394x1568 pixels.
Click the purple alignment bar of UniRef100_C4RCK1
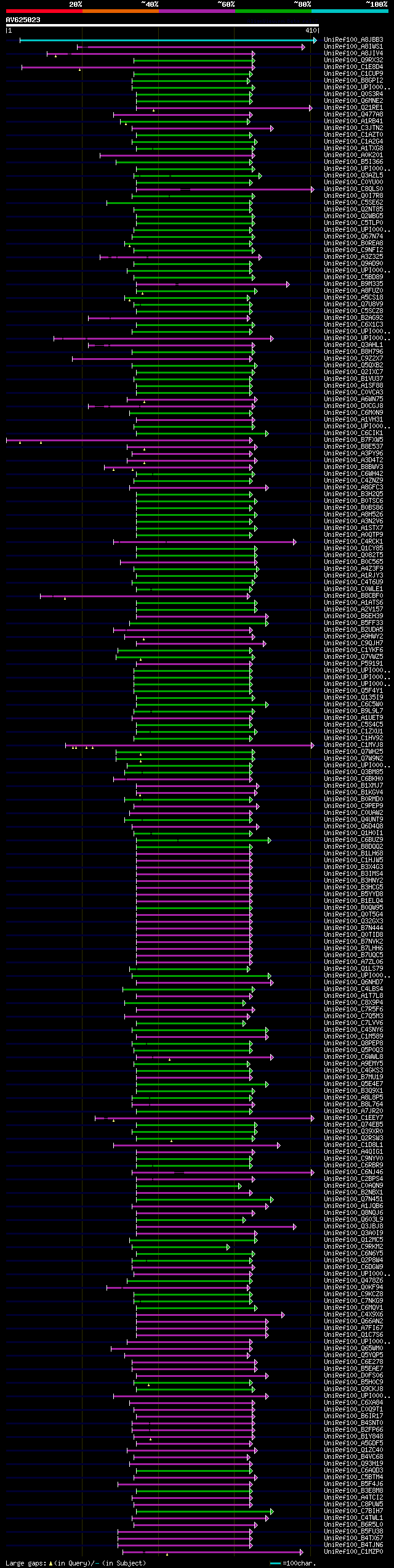coord(205,542)
